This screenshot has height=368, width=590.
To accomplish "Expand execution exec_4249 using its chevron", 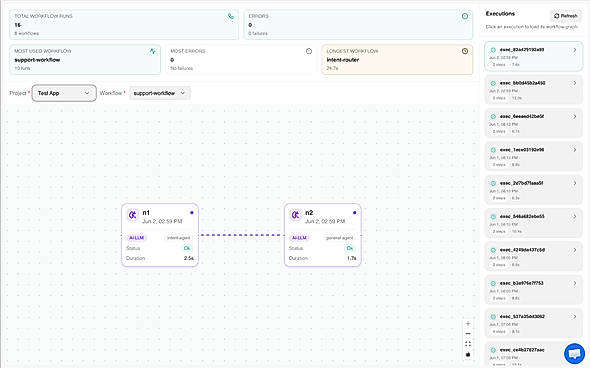I will click(x=575, y=250).
